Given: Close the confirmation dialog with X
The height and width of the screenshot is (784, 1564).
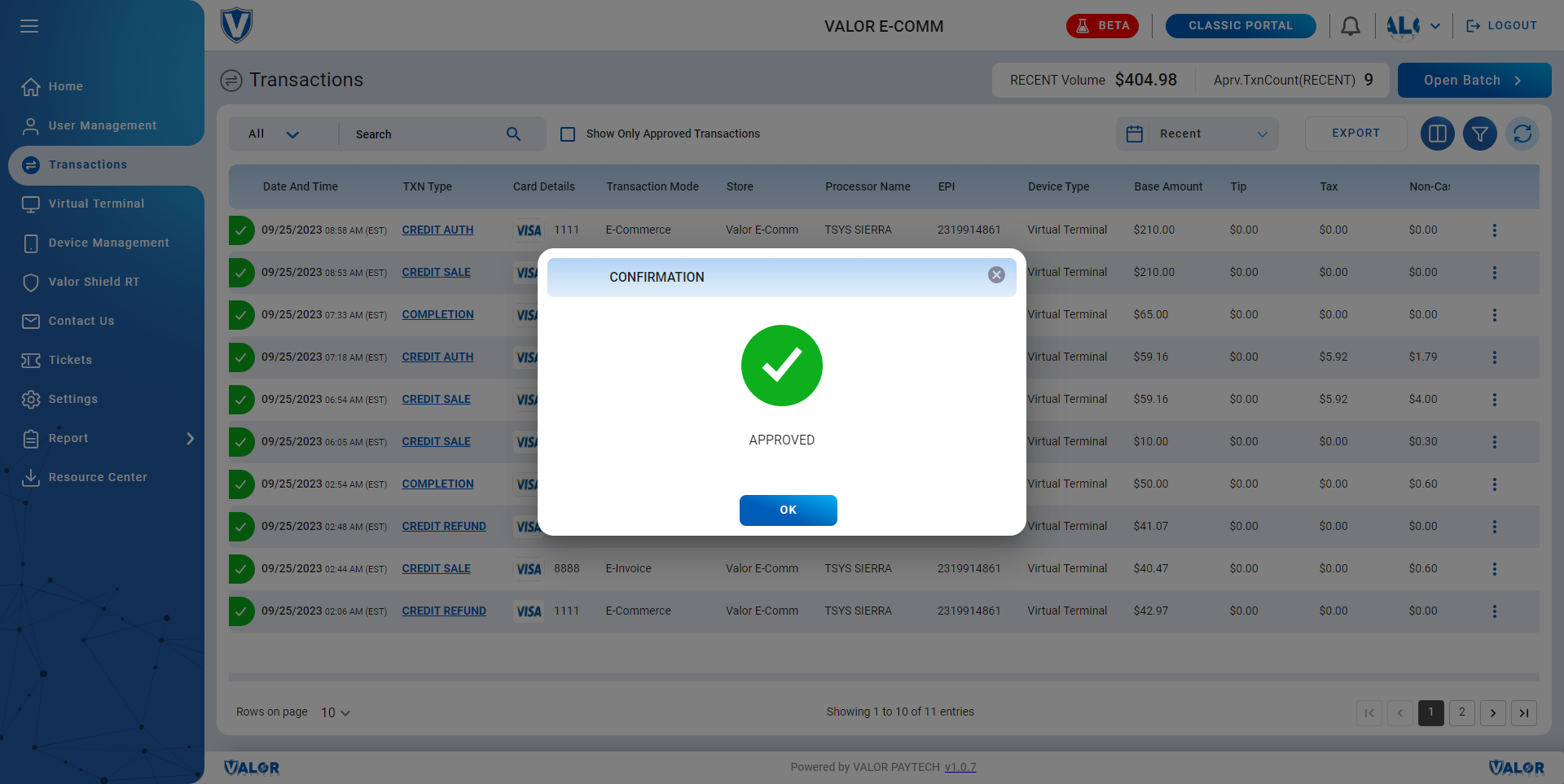Looking at the screenshot, I should (x=996, y=275).
